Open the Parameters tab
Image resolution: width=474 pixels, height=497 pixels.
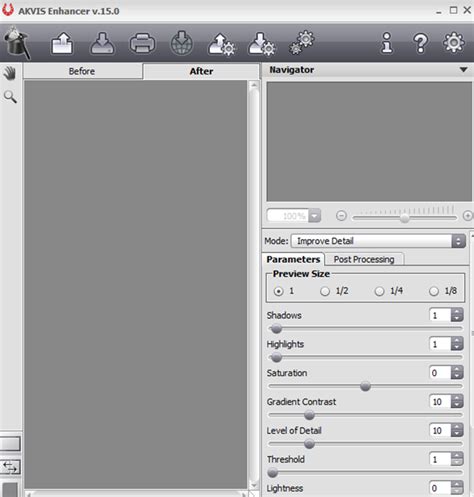(293, 259)
